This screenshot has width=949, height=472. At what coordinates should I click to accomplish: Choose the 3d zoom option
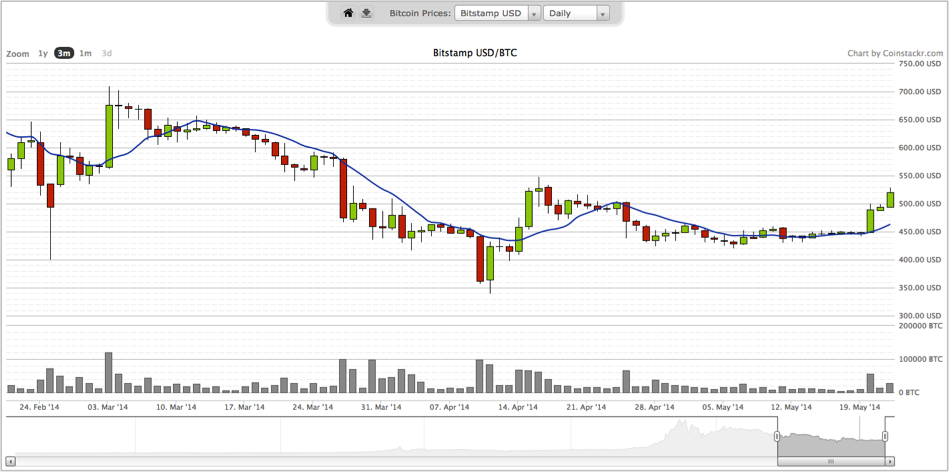[x=107, y=53]
